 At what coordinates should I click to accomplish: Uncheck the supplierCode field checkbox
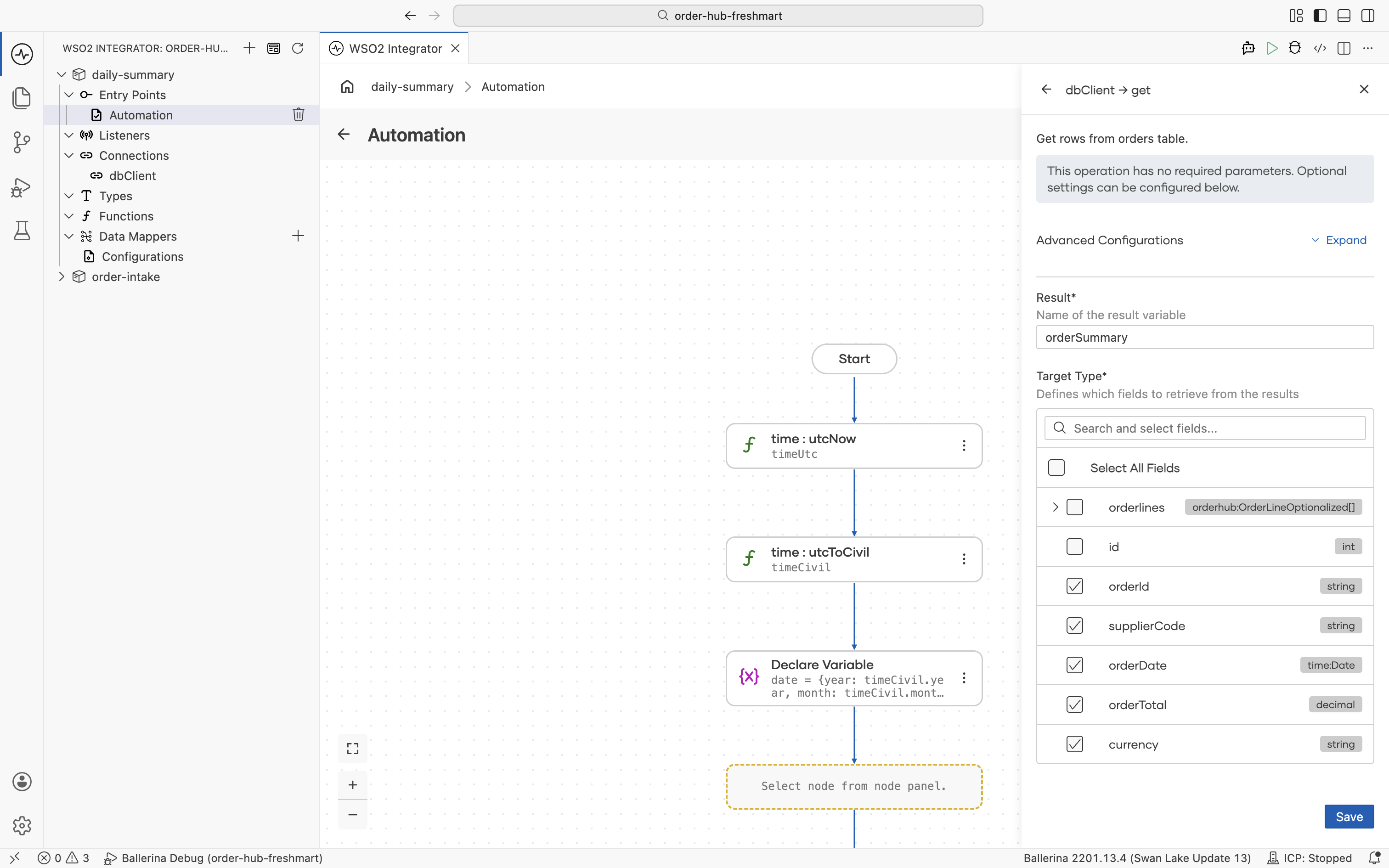[1074, 625]
